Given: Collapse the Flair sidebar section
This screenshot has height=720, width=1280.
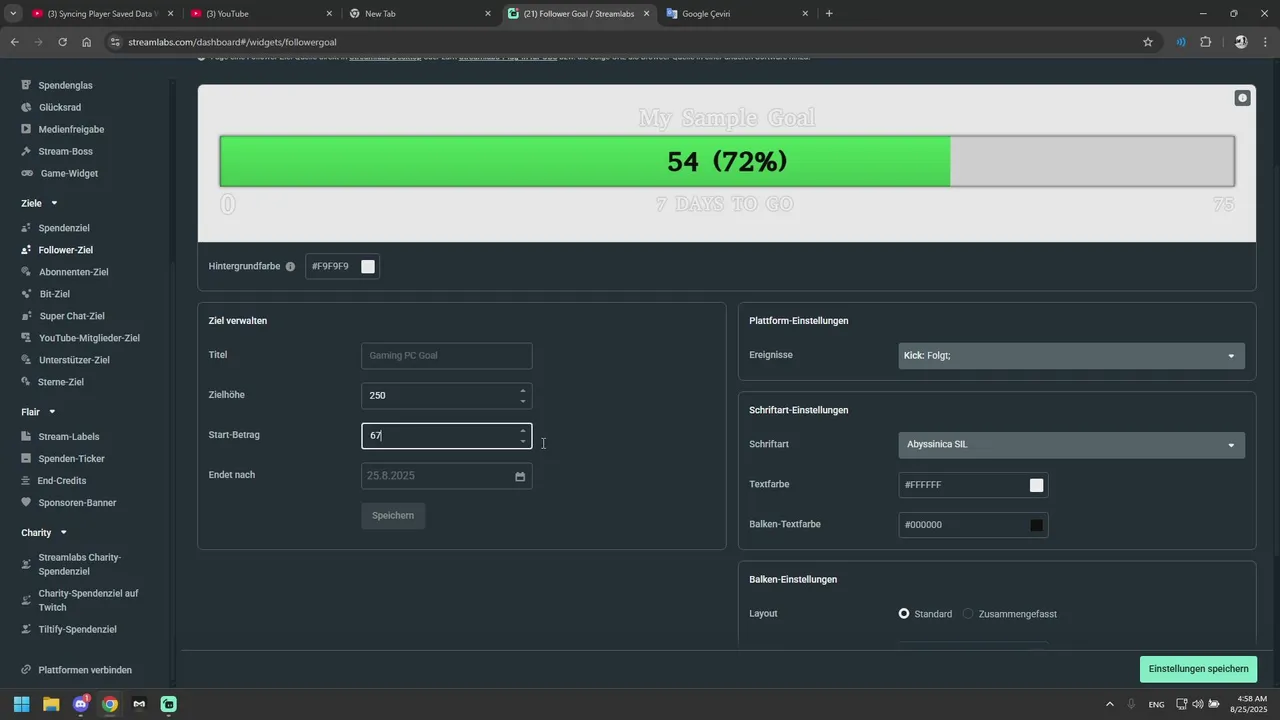Looking at the screenshot, I should click(x=52, y=412).
